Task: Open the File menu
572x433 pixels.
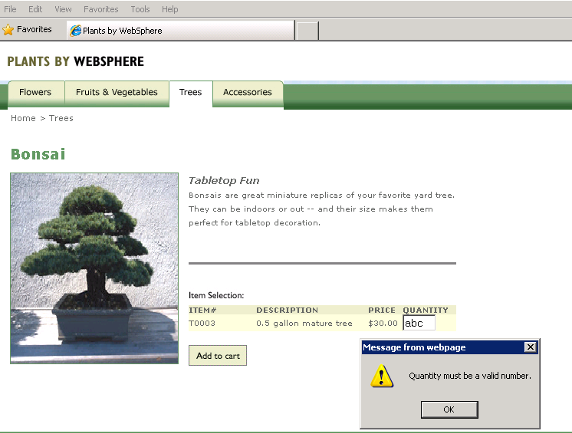Action: 10,9
